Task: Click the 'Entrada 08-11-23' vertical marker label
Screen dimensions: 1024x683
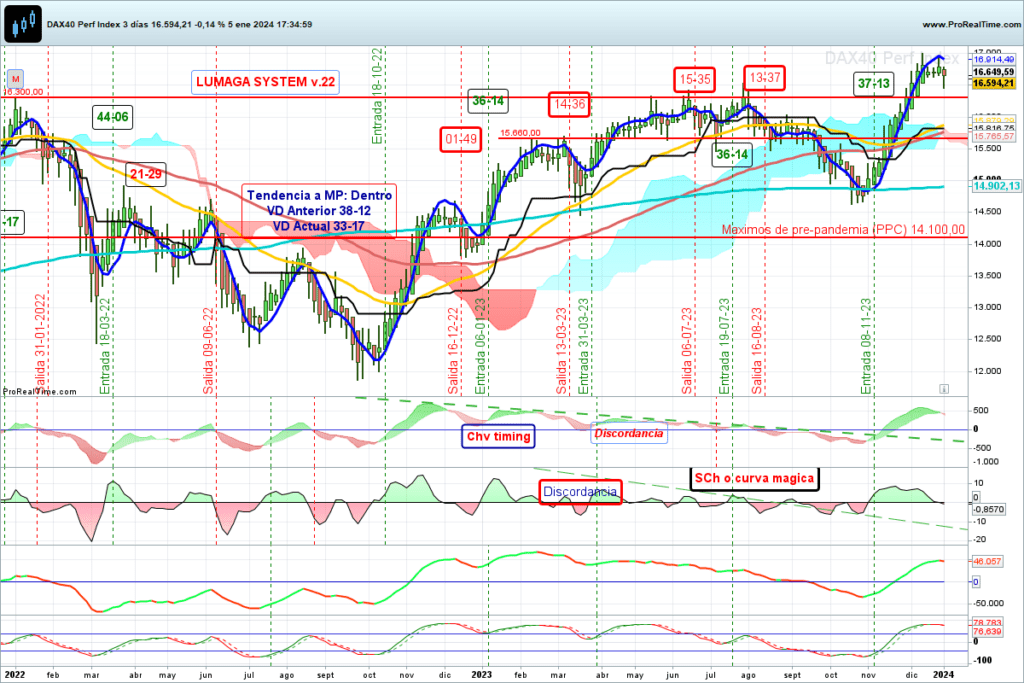Action: (866, 346)
